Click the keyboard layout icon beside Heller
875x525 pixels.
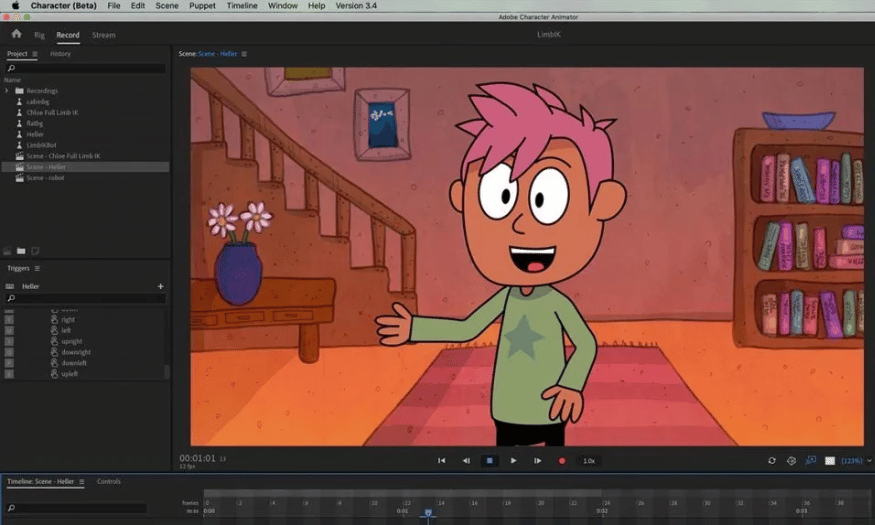pyautogui.click(x=9, y=286)
